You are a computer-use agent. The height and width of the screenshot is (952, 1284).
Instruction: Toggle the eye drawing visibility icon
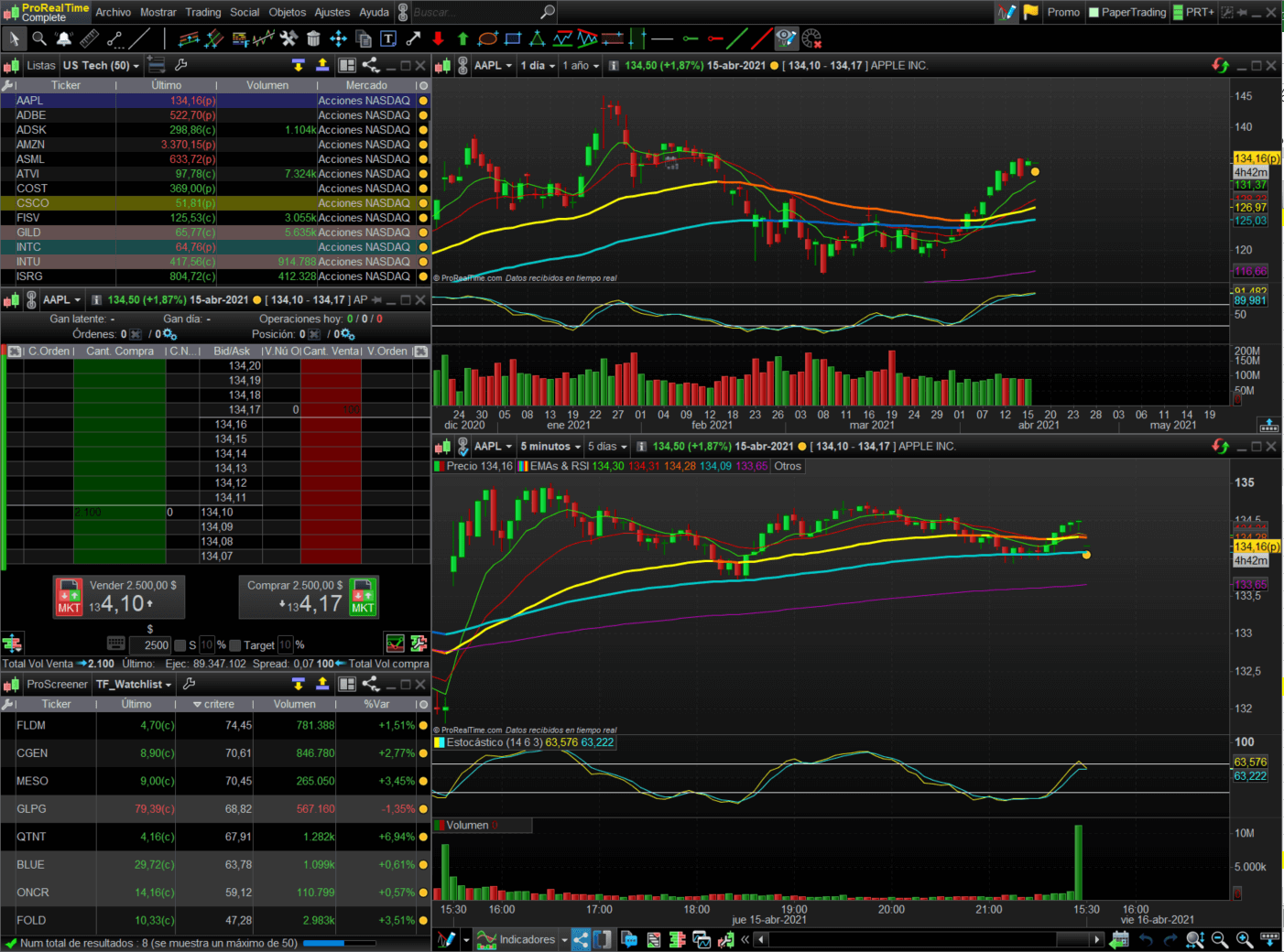pos(786,38)
